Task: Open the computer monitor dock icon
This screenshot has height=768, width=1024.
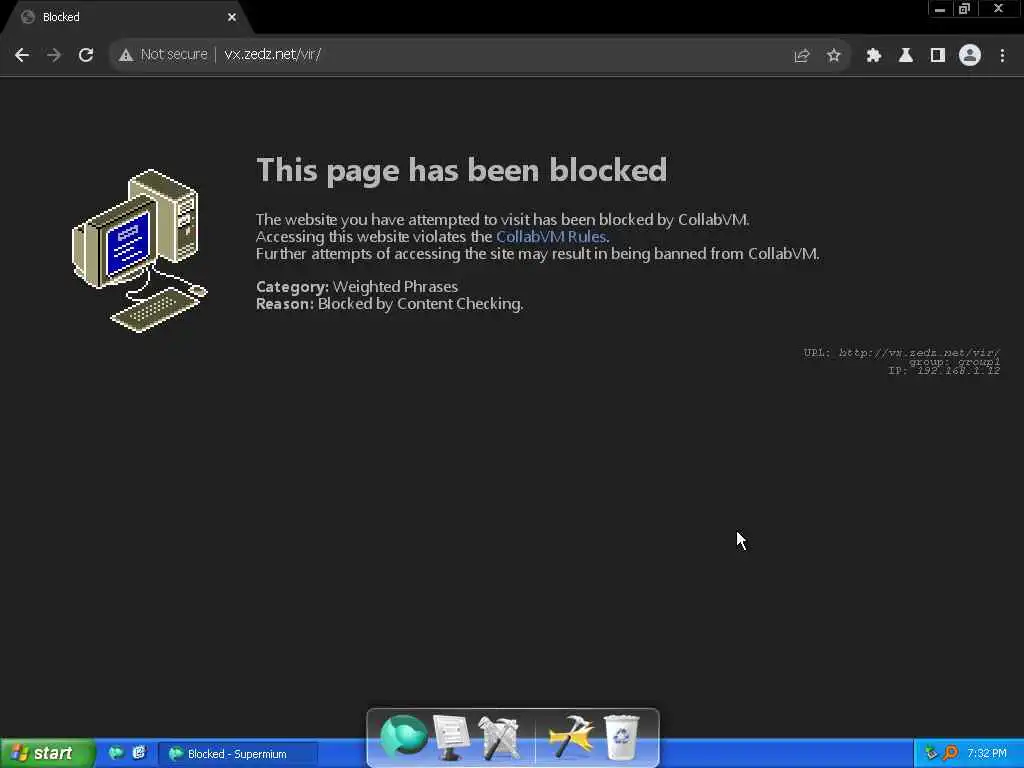Action: pos(451,737)
